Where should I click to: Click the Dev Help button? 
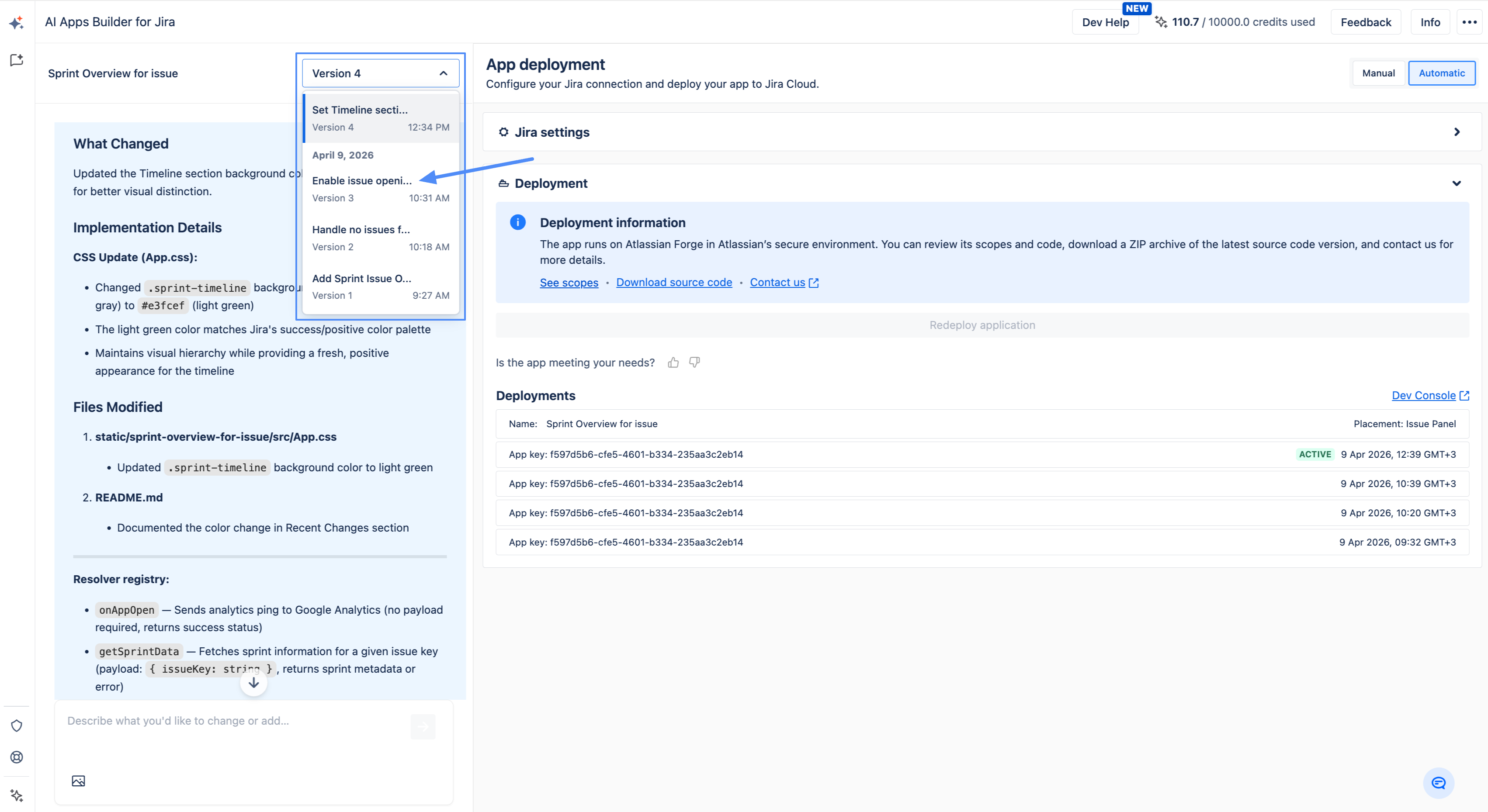click(x=1105, y=22)
